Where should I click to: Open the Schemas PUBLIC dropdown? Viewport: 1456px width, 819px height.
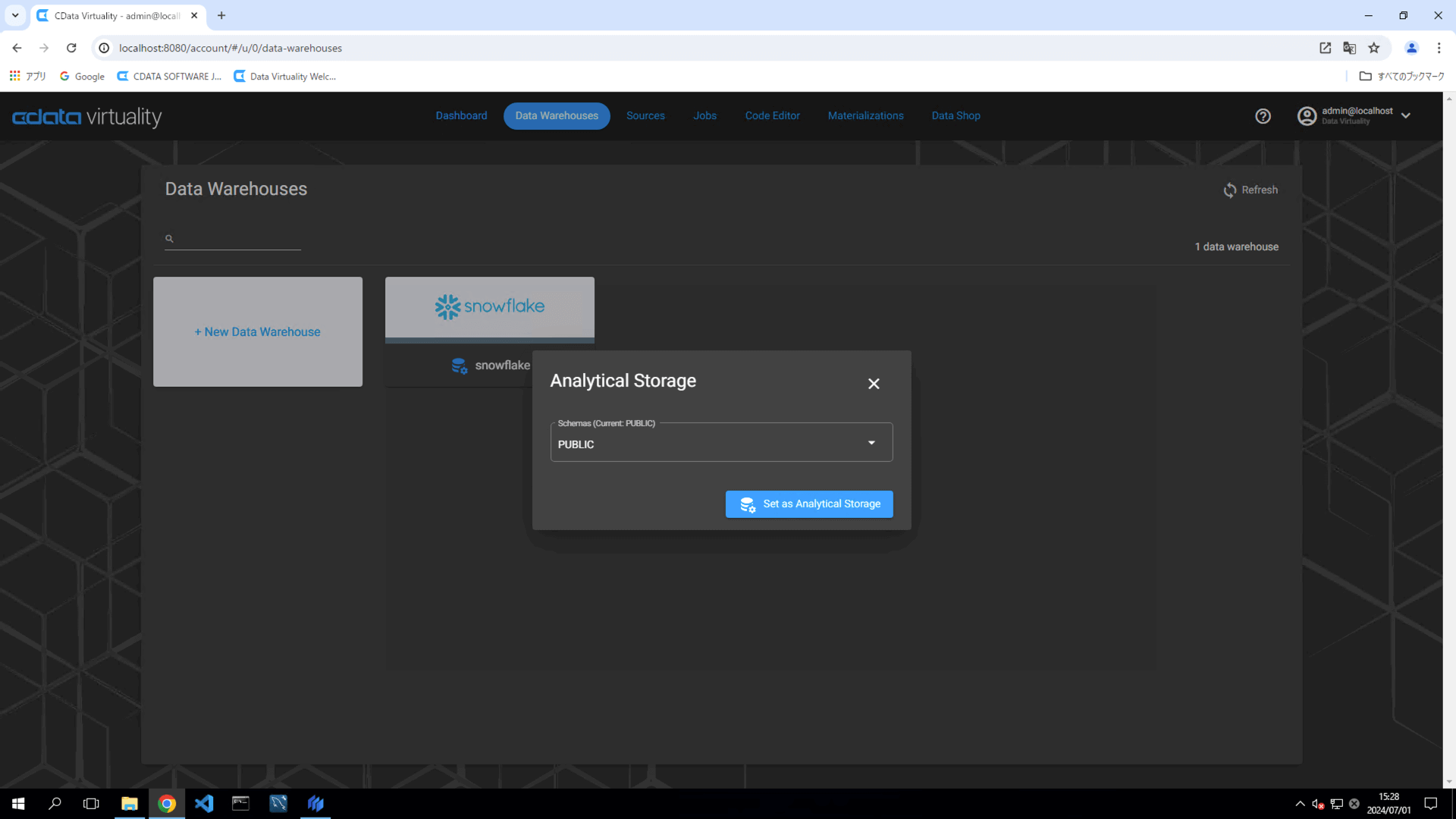tap(720, 444)
